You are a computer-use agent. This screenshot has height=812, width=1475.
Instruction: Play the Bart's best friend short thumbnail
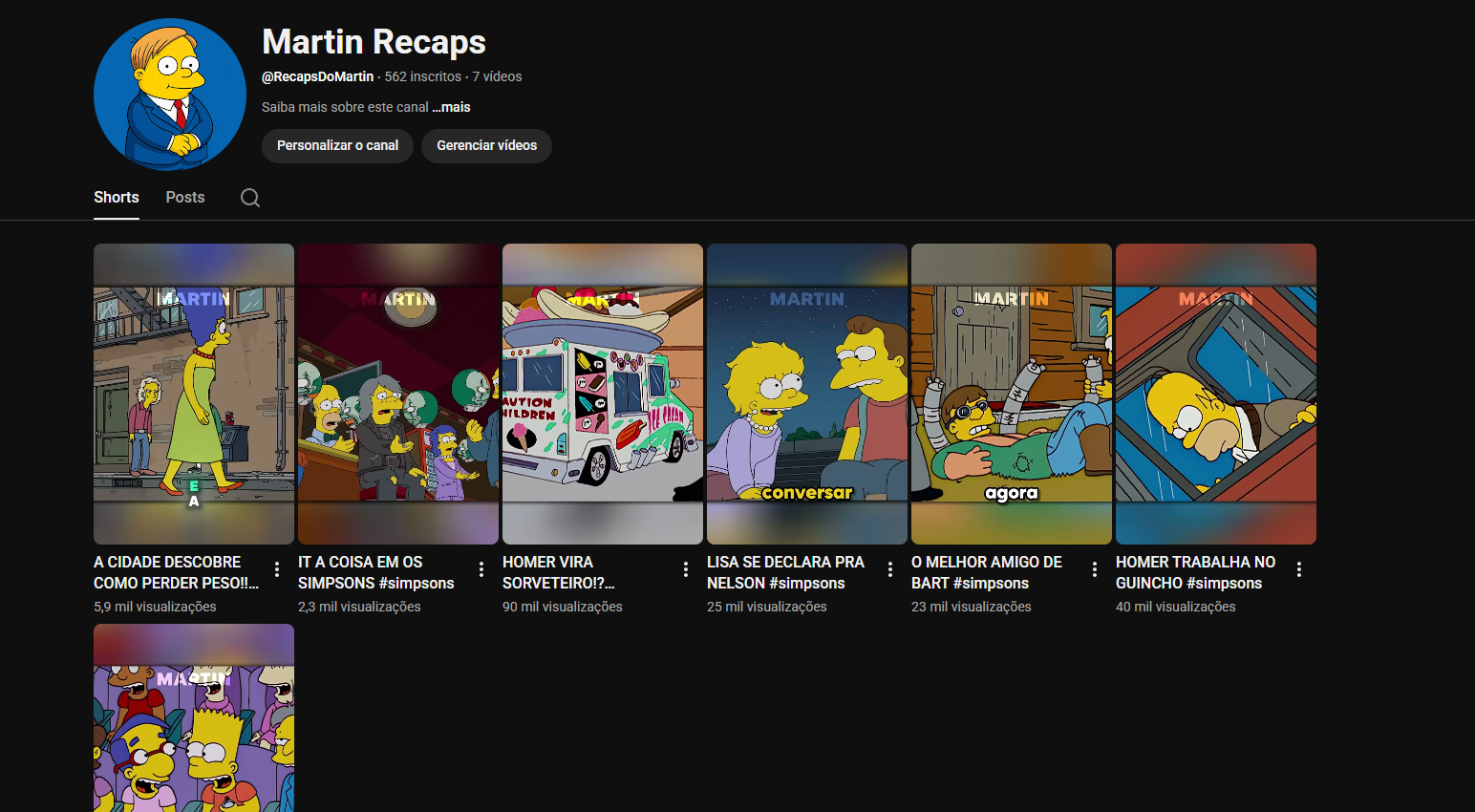[1012, 394]
